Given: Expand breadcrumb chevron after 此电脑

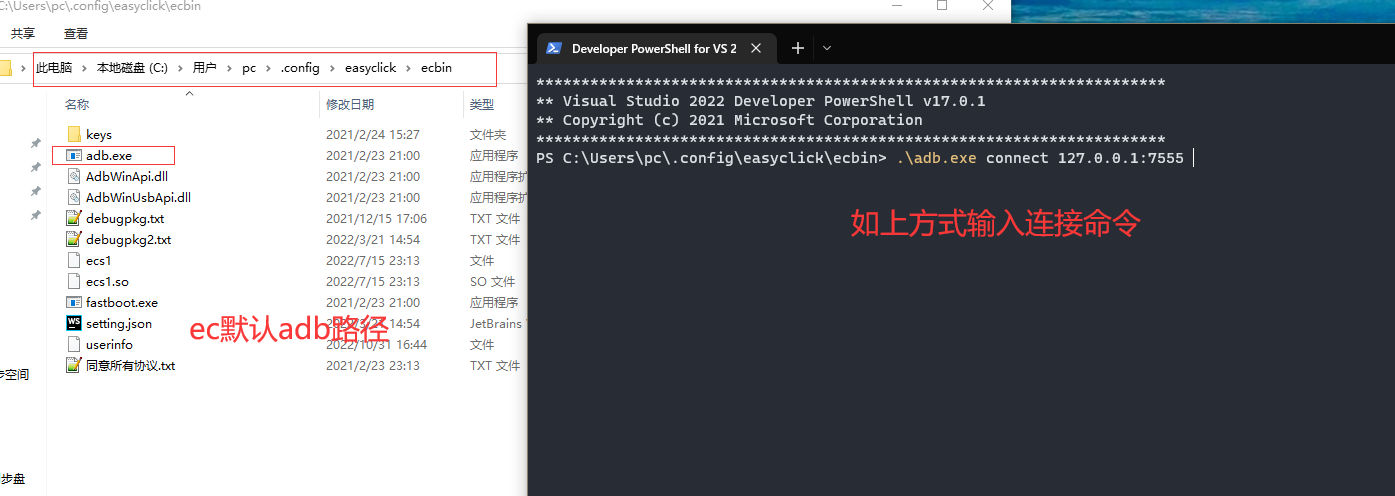Looking at the screenshot, I should pyautogui.click(x=84, y=68).
